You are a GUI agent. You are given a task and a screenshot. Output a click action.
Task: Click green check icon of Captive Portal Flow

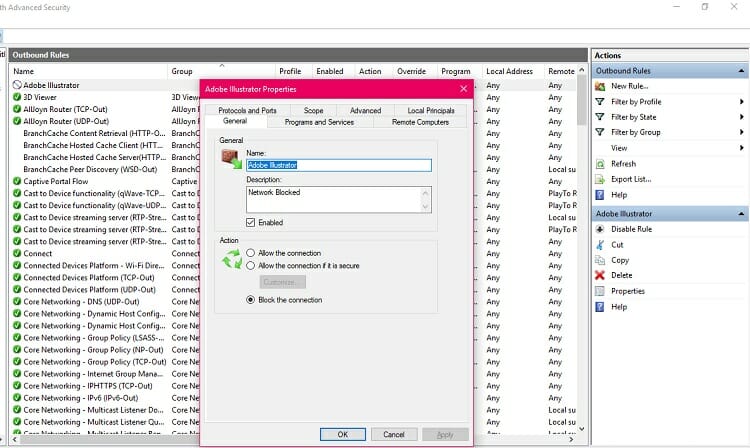pyautogui.click(x=17, y=181)
